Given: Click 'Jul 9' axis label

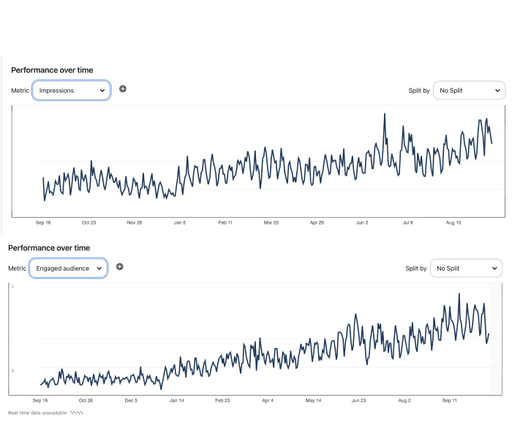Looking at the screenshot, I should pyautogui.click(x=408, y=222).
